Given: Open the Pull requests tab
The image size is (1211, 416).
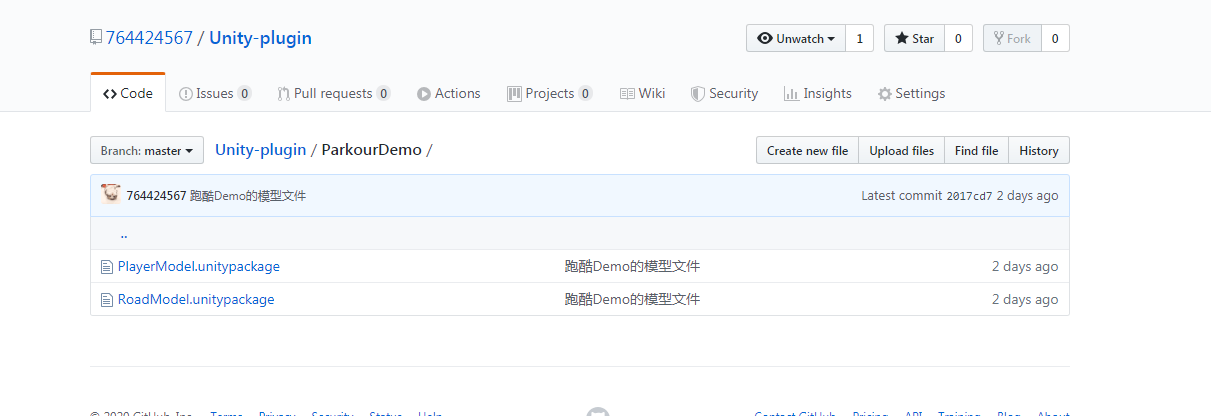Looking at the screenshot, I should click(334, 93).
